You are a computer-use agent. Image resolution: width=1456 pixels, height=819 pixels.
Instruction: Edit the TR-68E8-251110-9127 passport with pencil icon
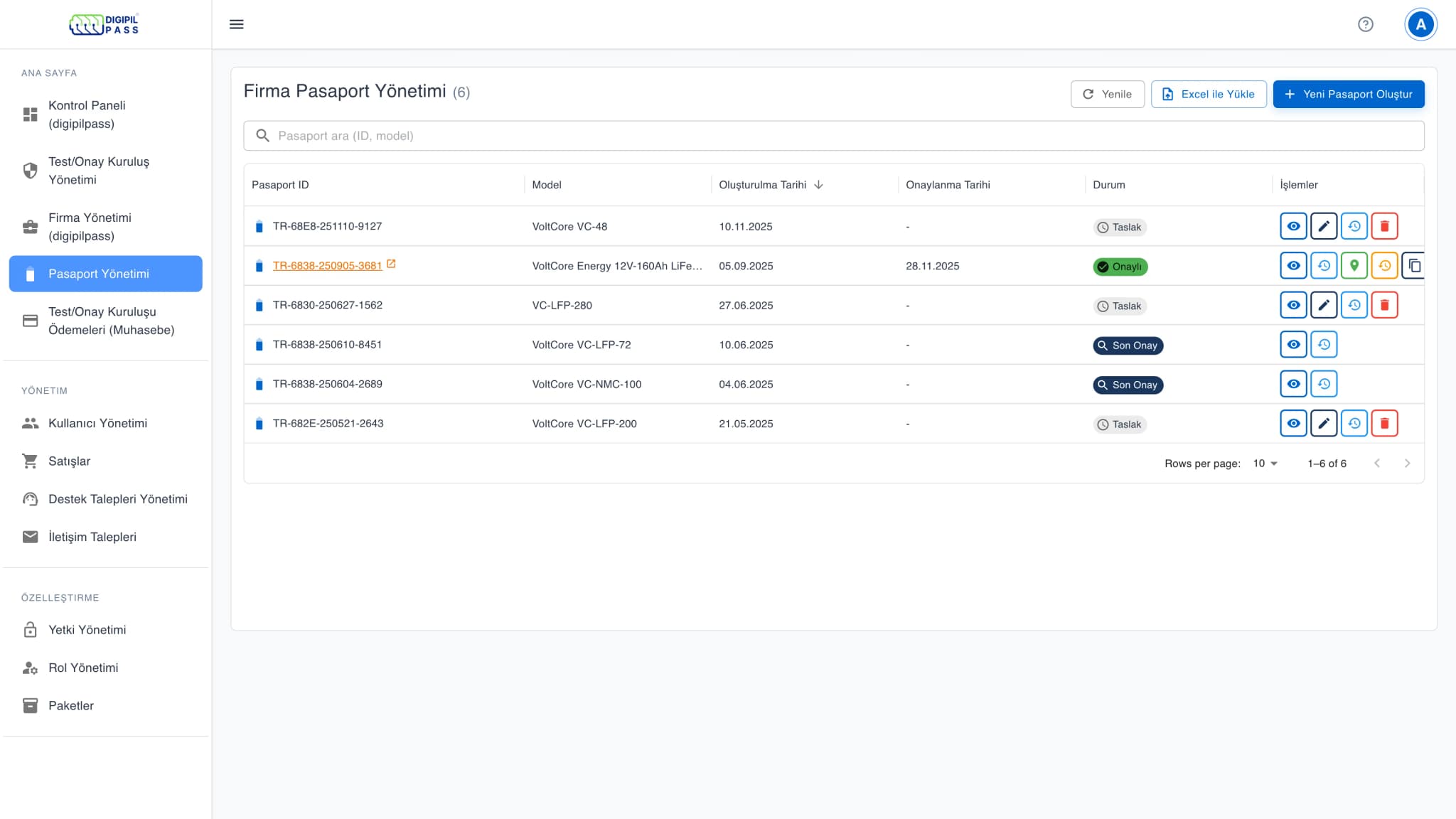[1324, 226]
